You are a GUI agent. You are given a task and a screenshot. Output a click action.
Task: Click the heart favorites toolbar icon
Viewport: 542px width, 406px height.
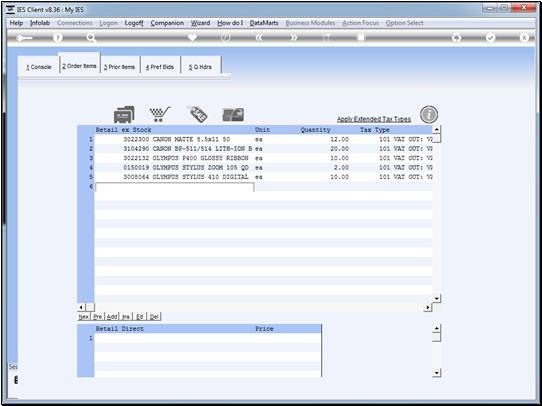coord(193,37)
